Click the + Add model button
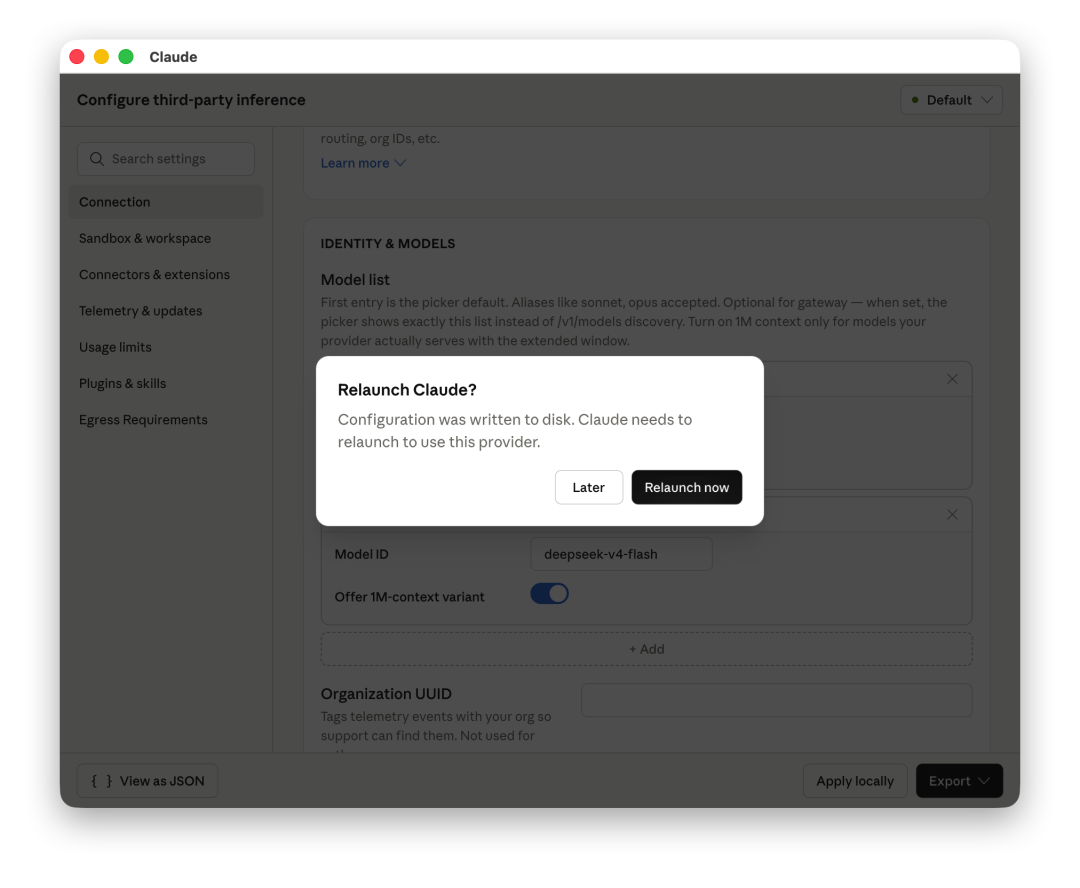The image size is (1080, 888). 646,649
